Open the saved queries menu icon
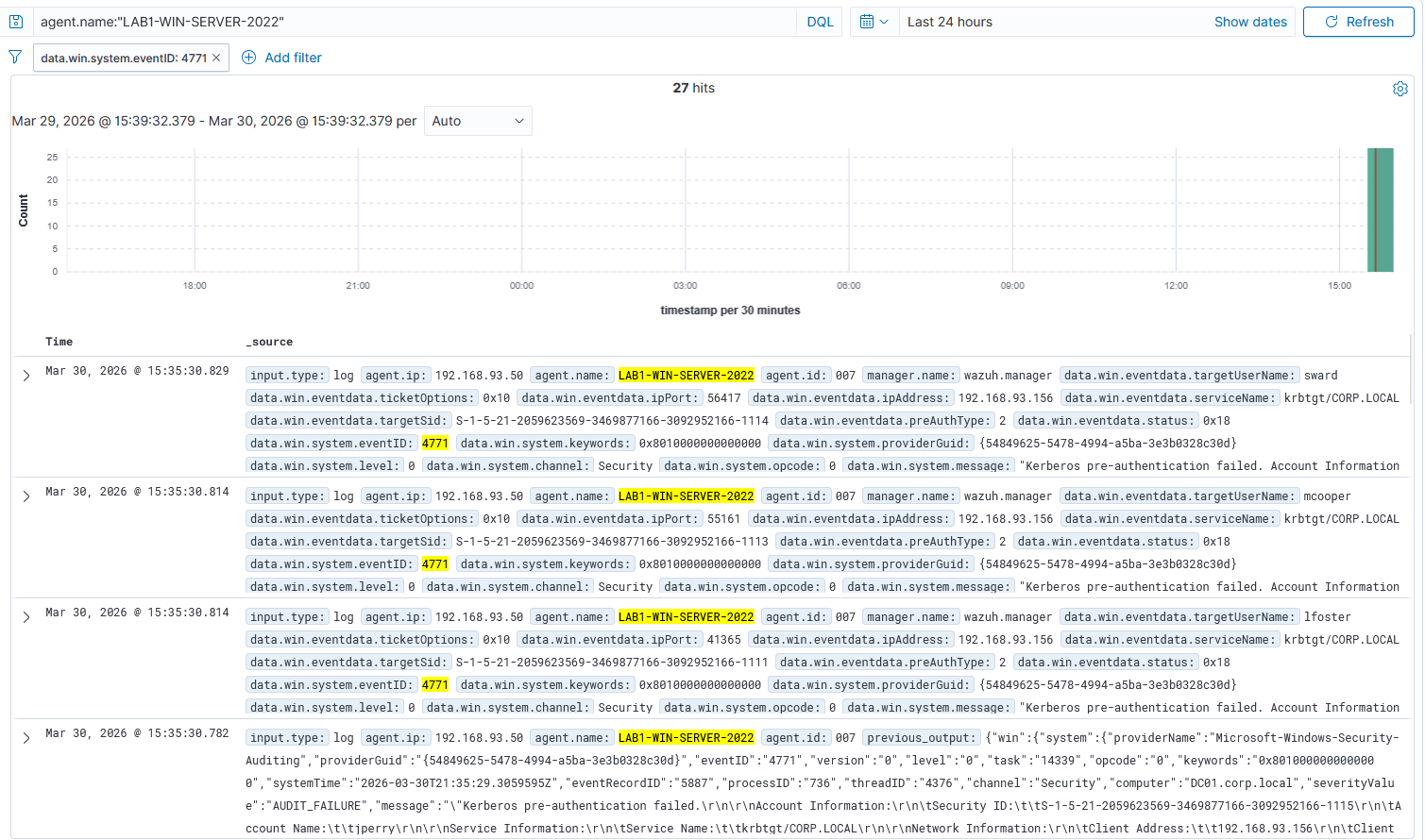Image resolution: width=1425 pixels, height=840 pixels. 16,22
